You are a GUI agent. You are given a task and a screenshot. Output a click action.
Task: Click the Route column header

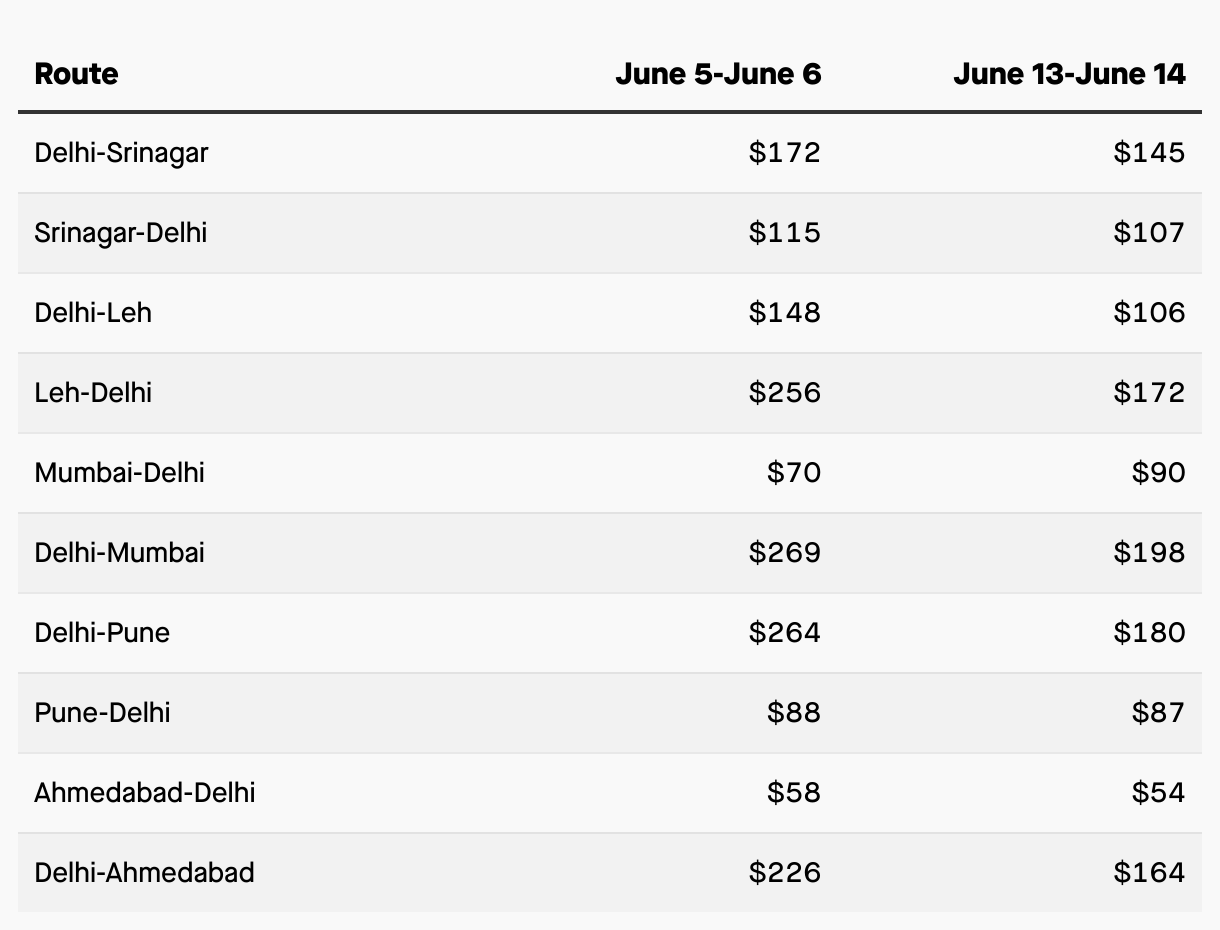pos(76,74)
